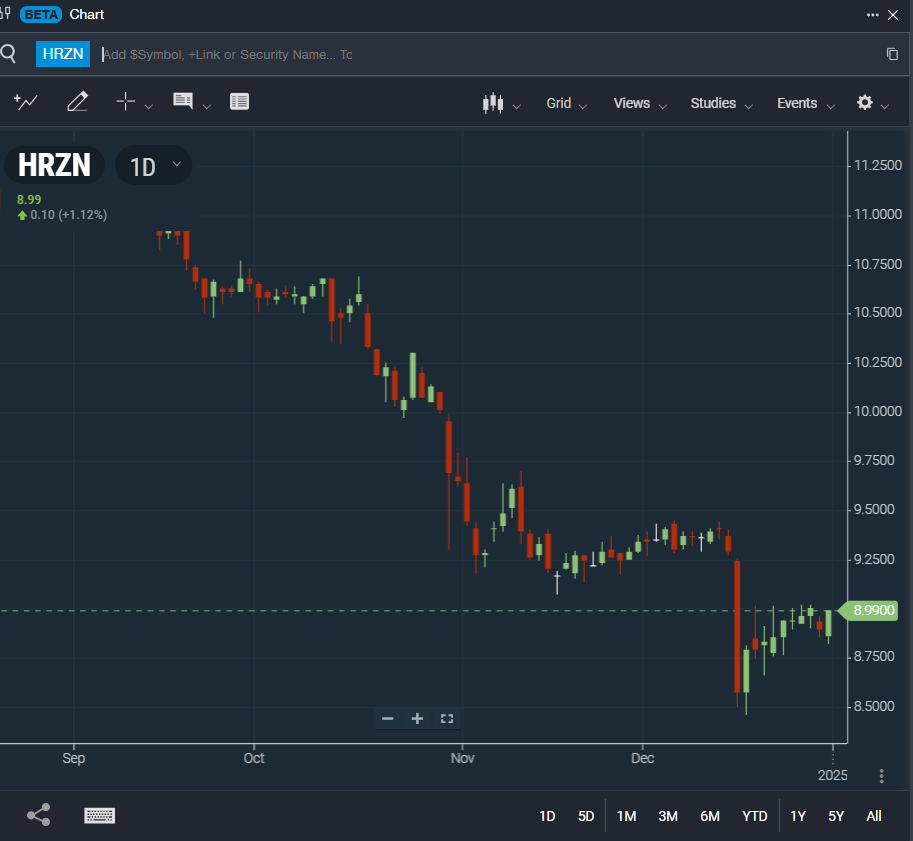The image size is (913, 841).
Task: Open the Studies menu
Action: (x=721, y=103)
